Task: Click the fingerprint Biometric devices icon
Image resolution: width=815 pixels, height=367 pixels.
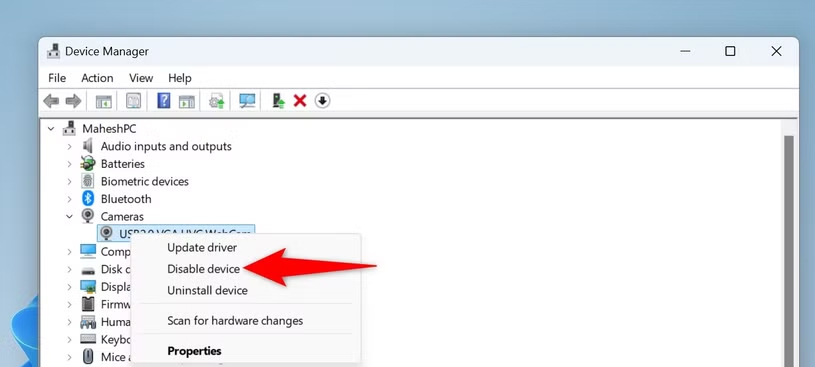Action: [88, 181]
